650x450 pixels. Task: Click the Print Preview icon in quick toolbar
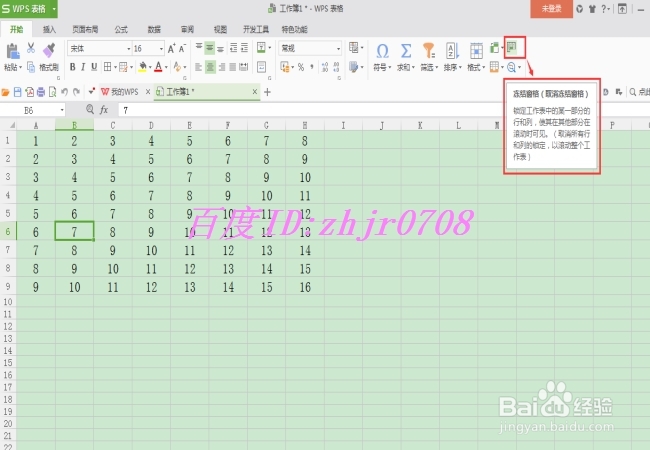pos(52,92)
